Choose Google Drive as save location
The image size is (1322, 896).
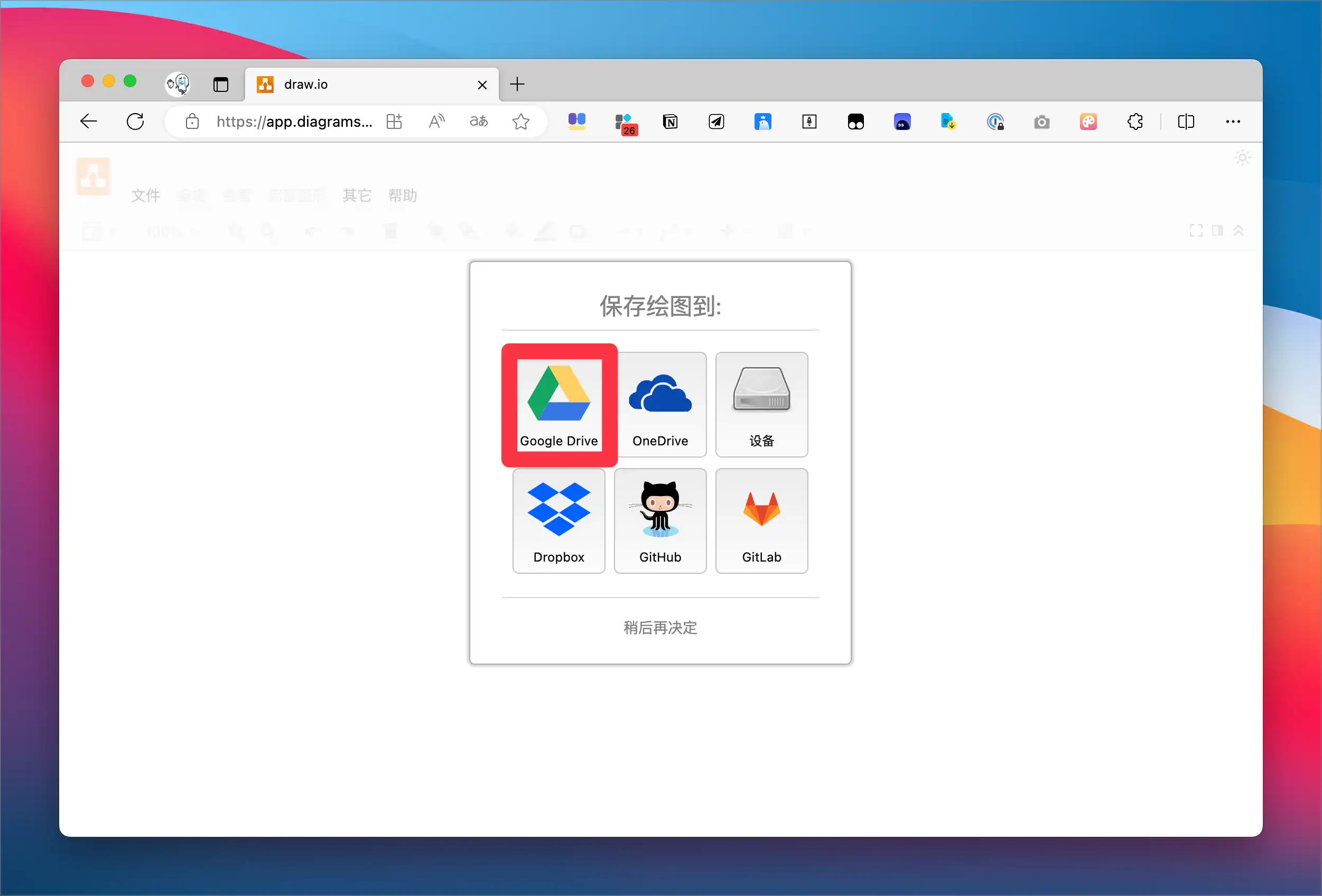click(558, 404)
